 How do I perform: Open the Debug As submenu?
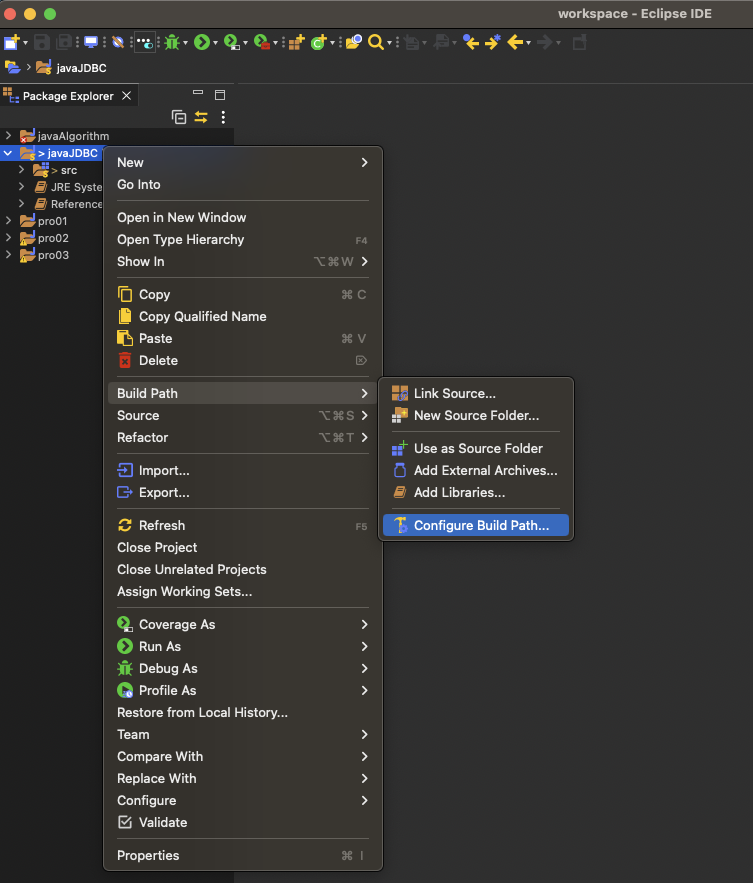243,668
